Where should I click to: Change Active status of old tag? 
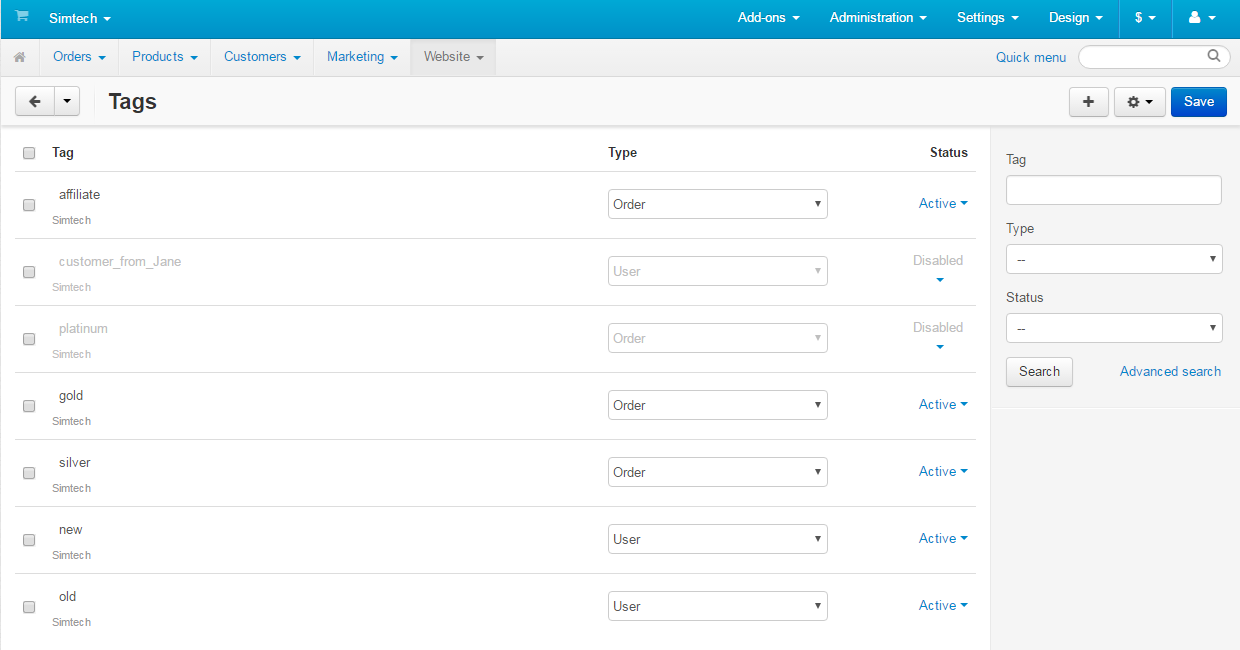point(943,605)
